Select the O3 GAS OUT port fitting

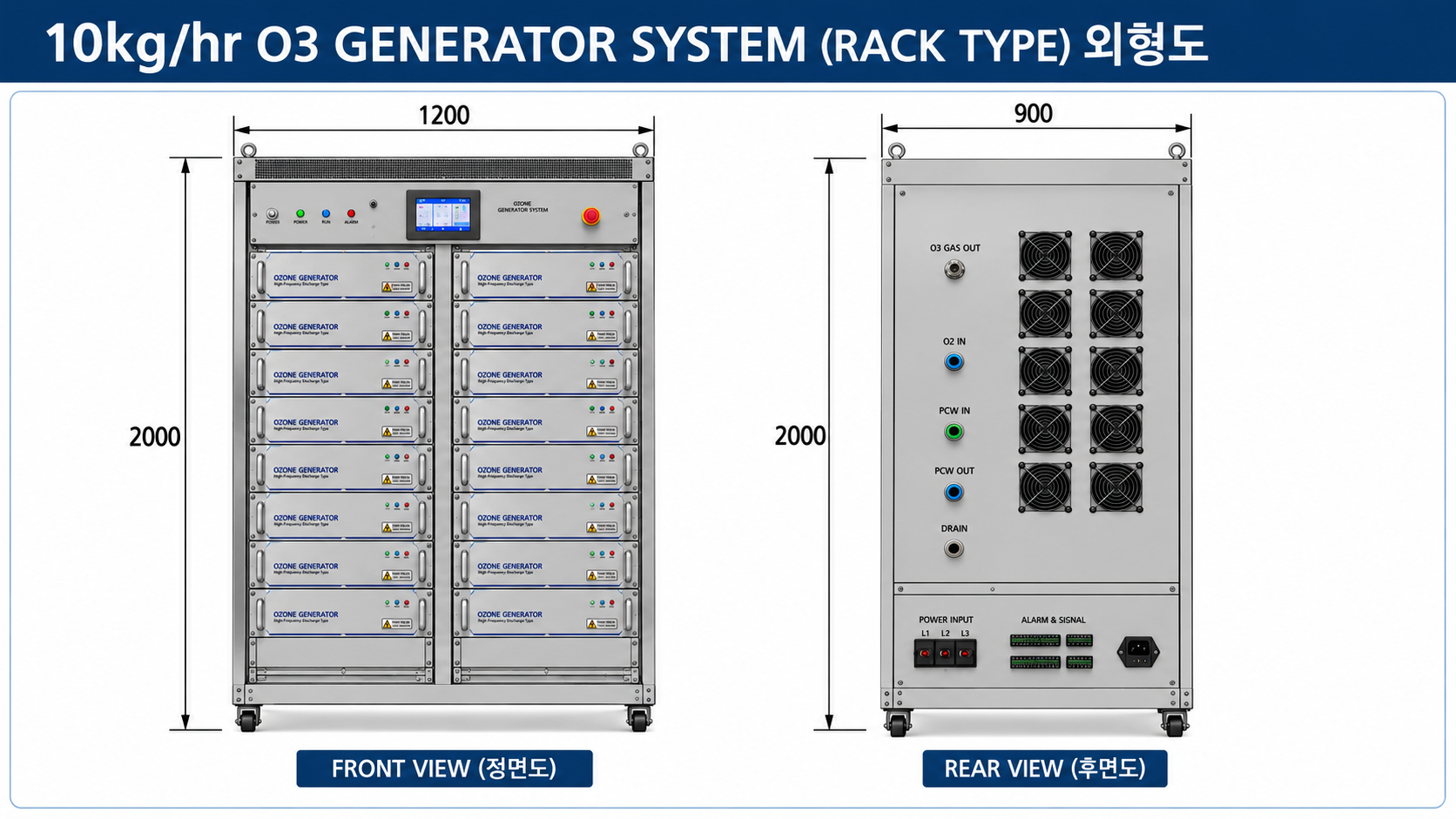pos(954,270)
